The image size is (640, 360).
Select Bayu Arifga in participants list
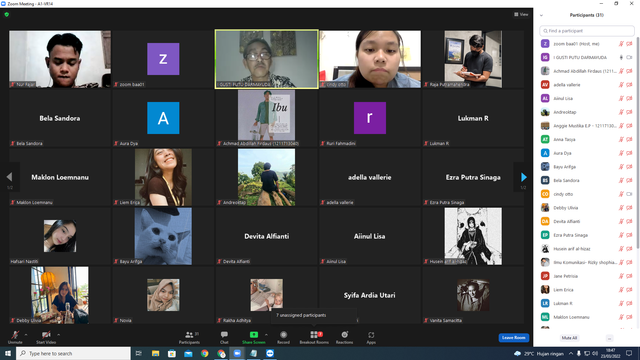[x=587, y=167]
